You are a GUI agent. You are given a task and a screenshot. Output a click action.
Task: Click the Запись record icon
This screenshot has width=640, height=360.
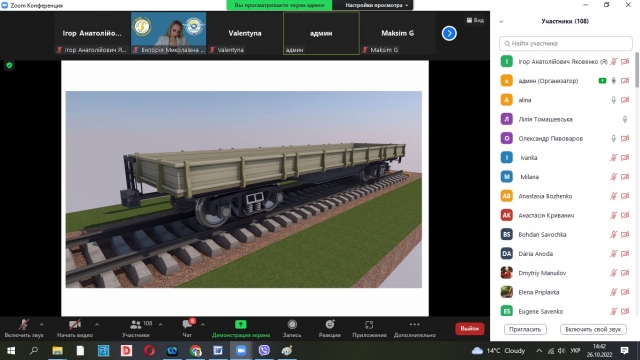click(292, 324)
